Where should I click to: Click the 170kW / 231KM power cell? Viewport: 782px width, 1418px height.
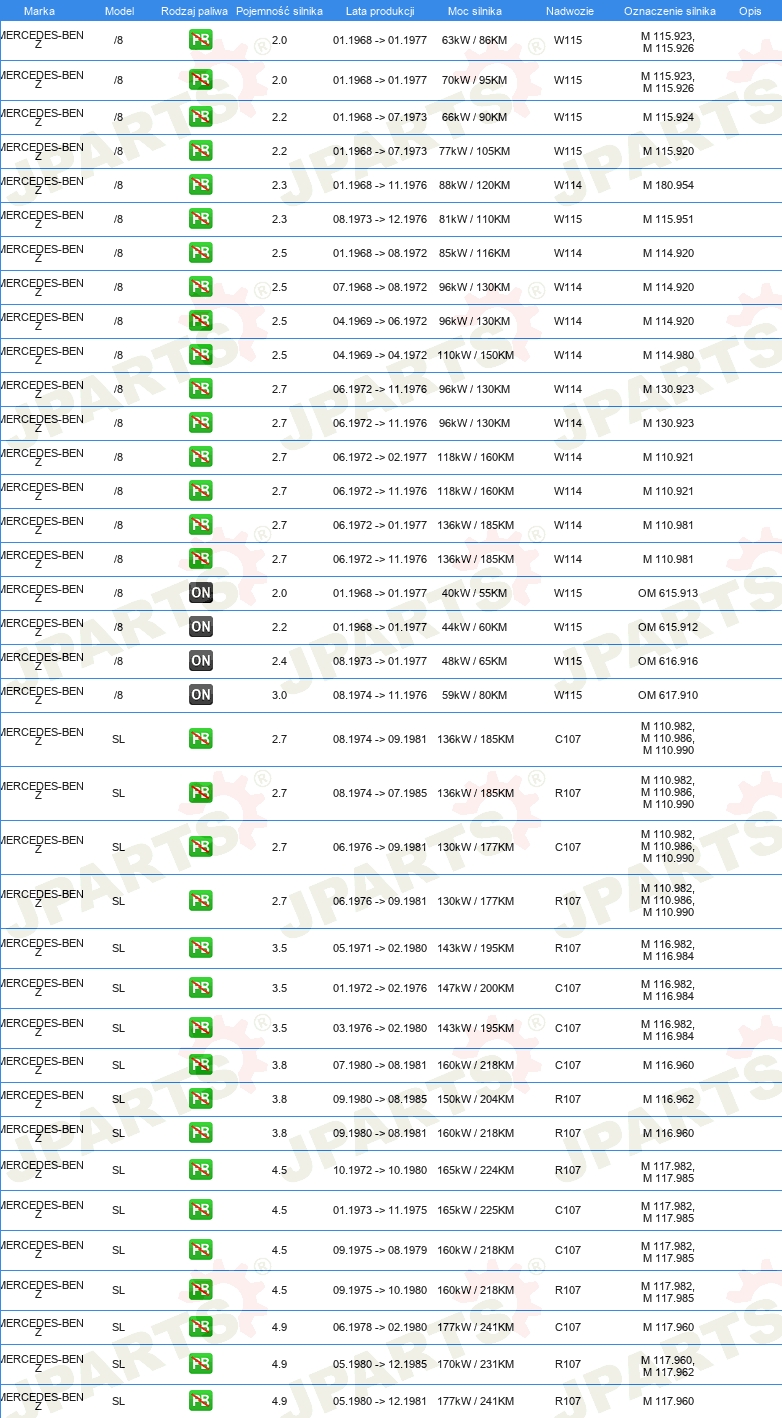pyautogui.click(x=475, y=1365)
